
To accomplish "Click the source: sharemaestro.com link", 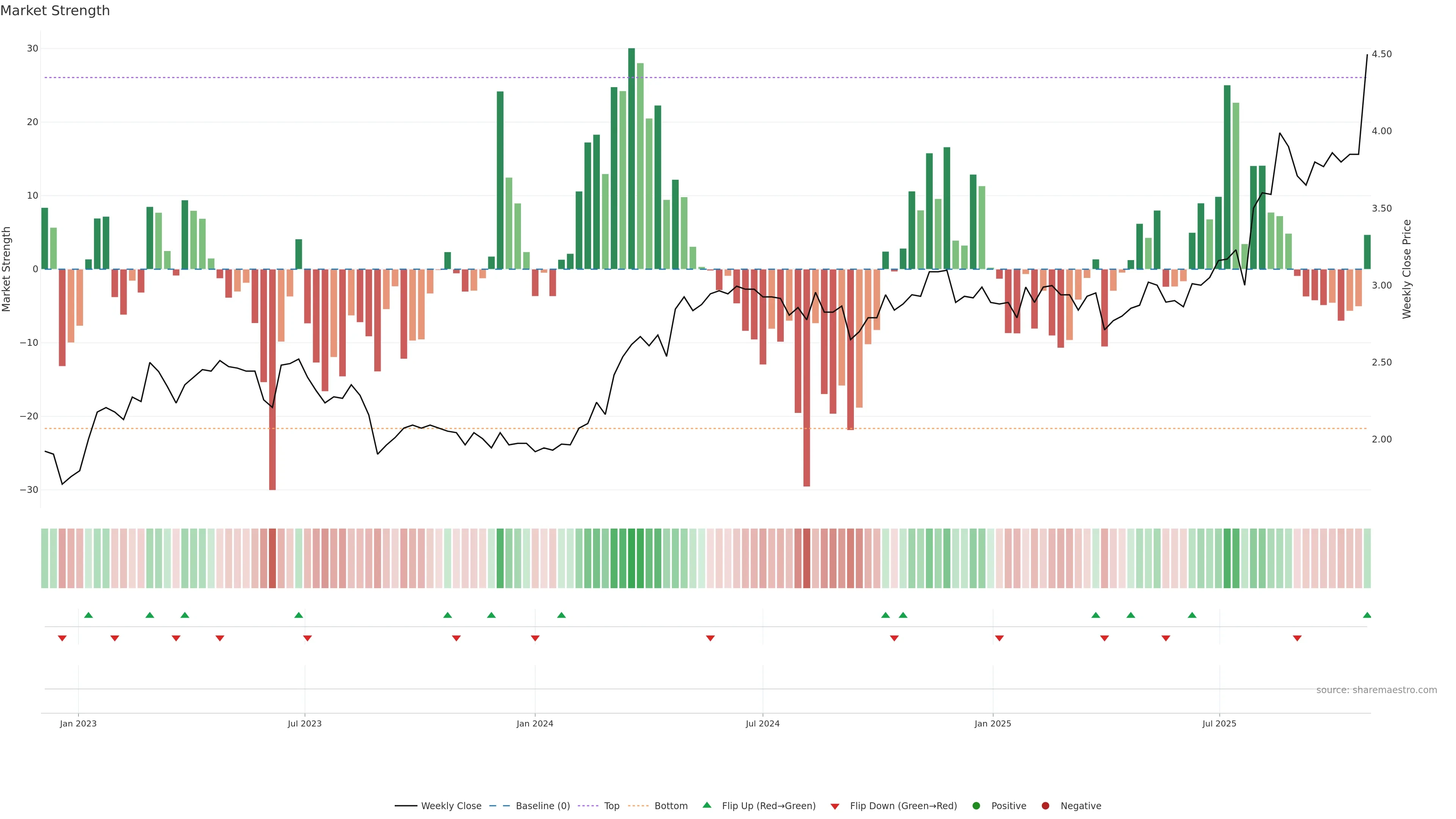I will click(x=1376, y=690).
